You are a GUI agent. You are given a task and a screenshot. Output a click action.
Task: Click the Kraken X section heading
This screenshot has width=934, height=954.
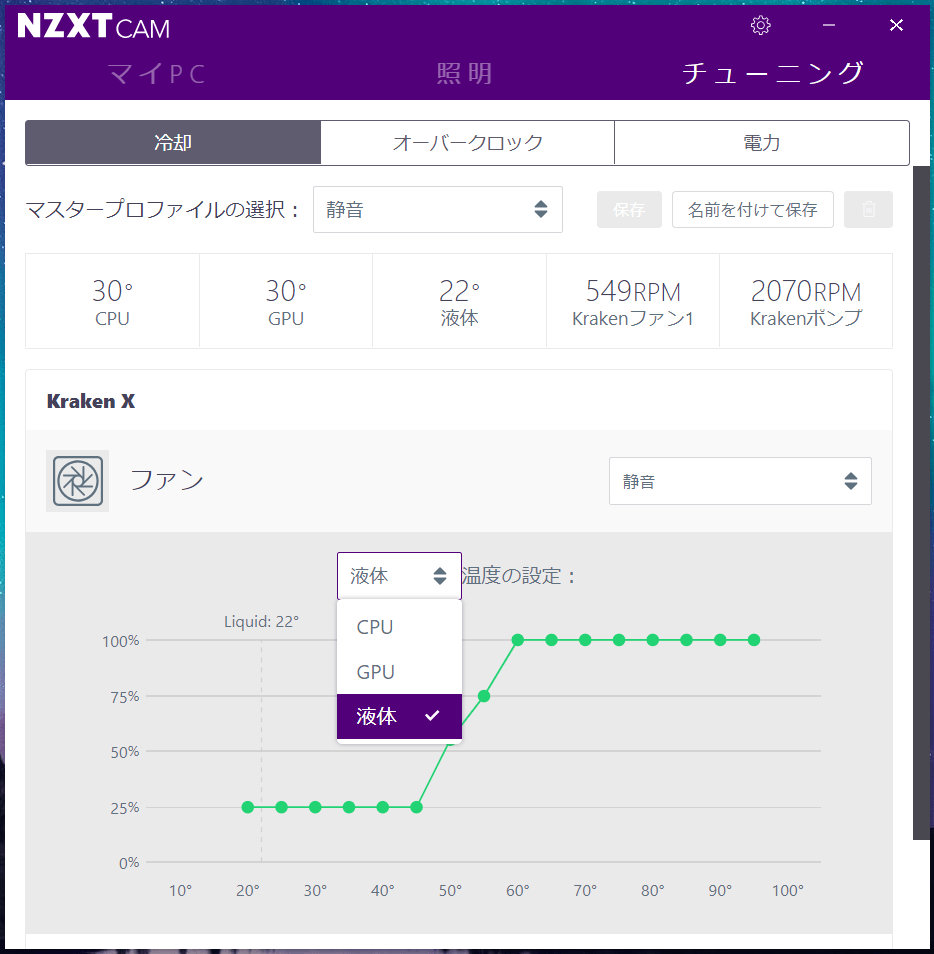tap(91, 402)
